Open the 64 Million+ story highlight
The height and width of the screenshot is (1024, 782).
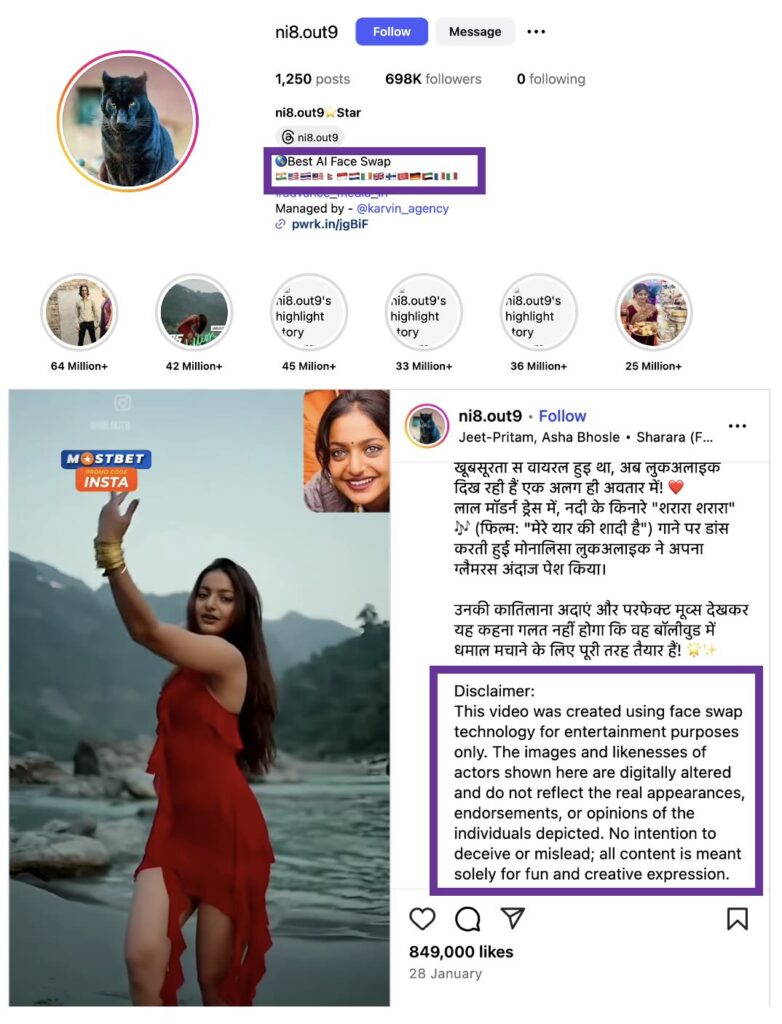click(79, 312)
